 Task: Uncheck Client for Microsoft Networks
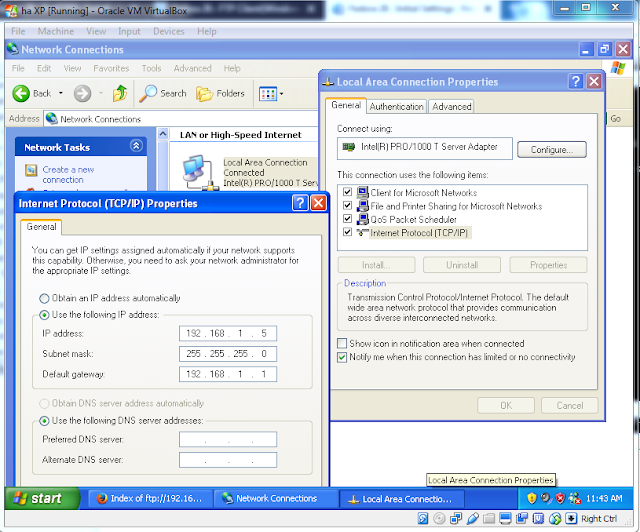(x=347, y=192)
